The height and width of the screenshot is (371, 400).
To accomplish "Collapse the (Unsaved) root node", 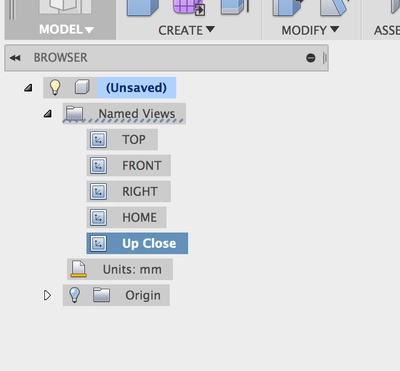I will tap(28, 88).
